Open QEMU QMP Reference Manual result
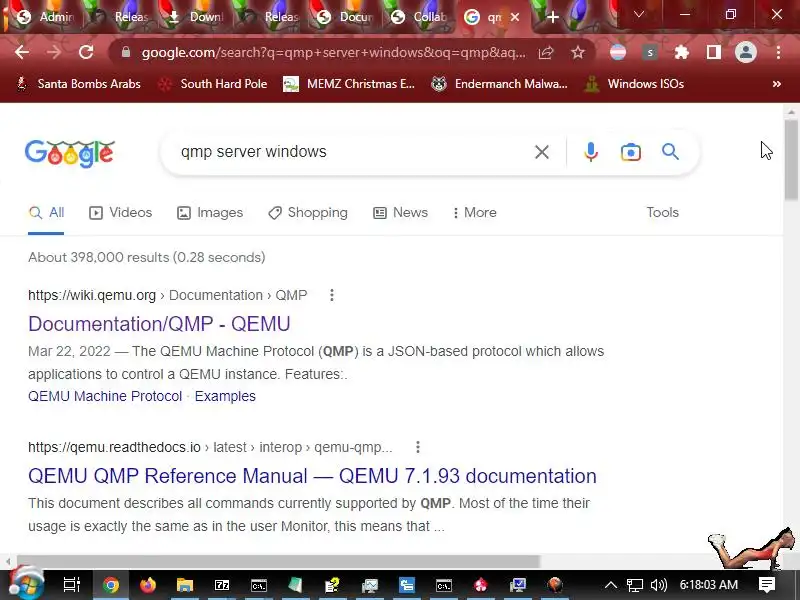800x600 pixels. pyautogui.click(x=312, y=476)
